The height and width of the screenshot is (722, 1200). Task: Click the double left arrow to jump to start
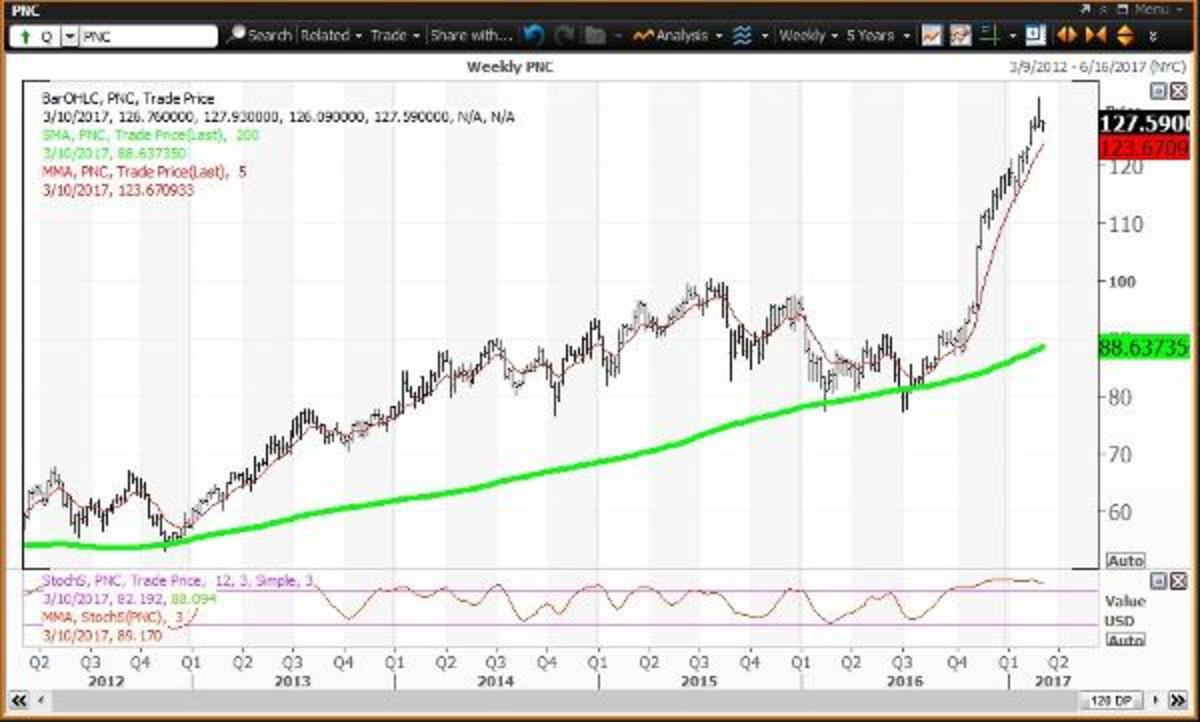tap(17, 701)
